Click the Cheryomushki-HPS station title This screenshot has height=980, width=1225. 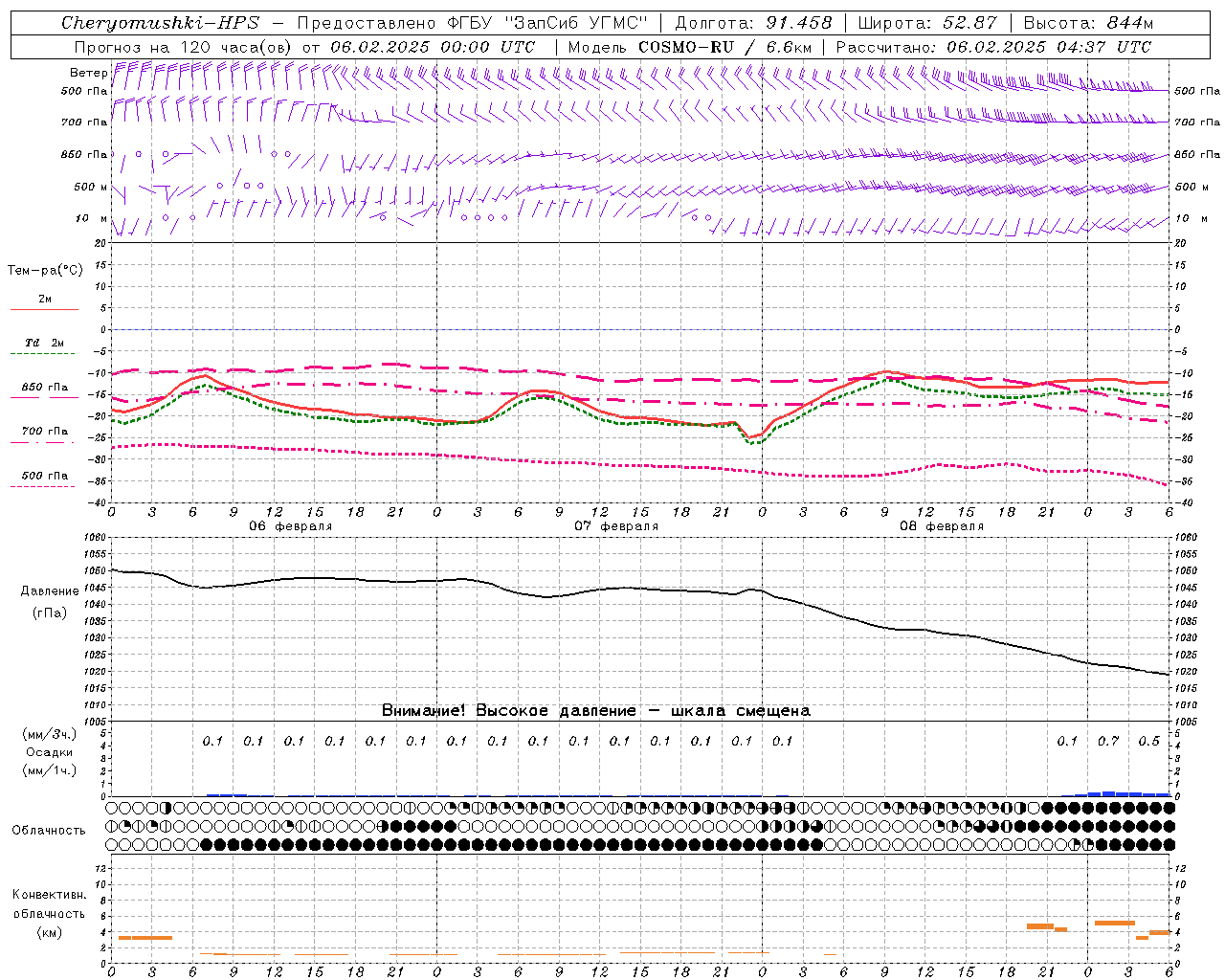point(160,23)
